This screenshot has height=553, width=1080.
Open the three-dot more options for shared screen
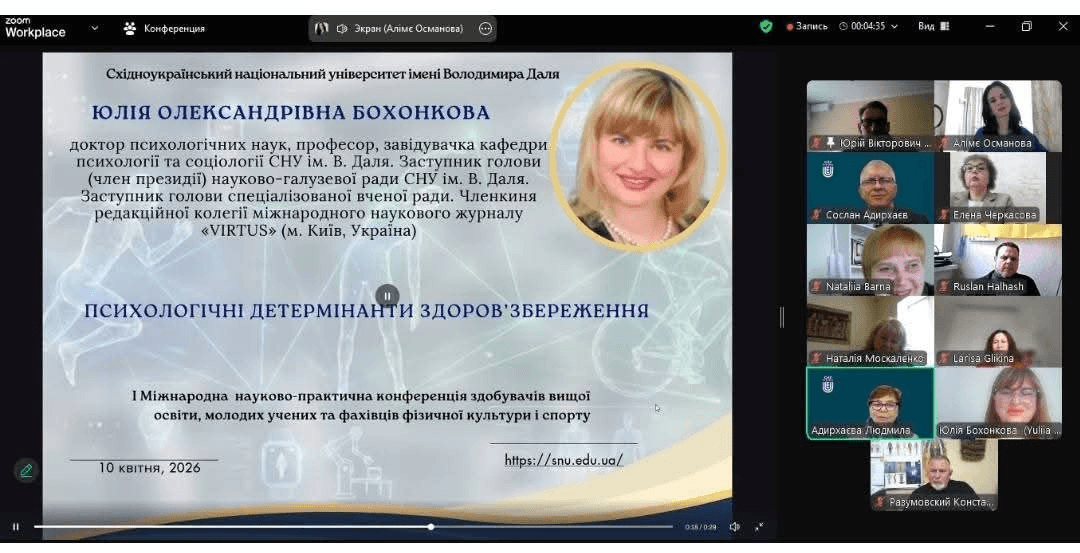coord(485,28)
